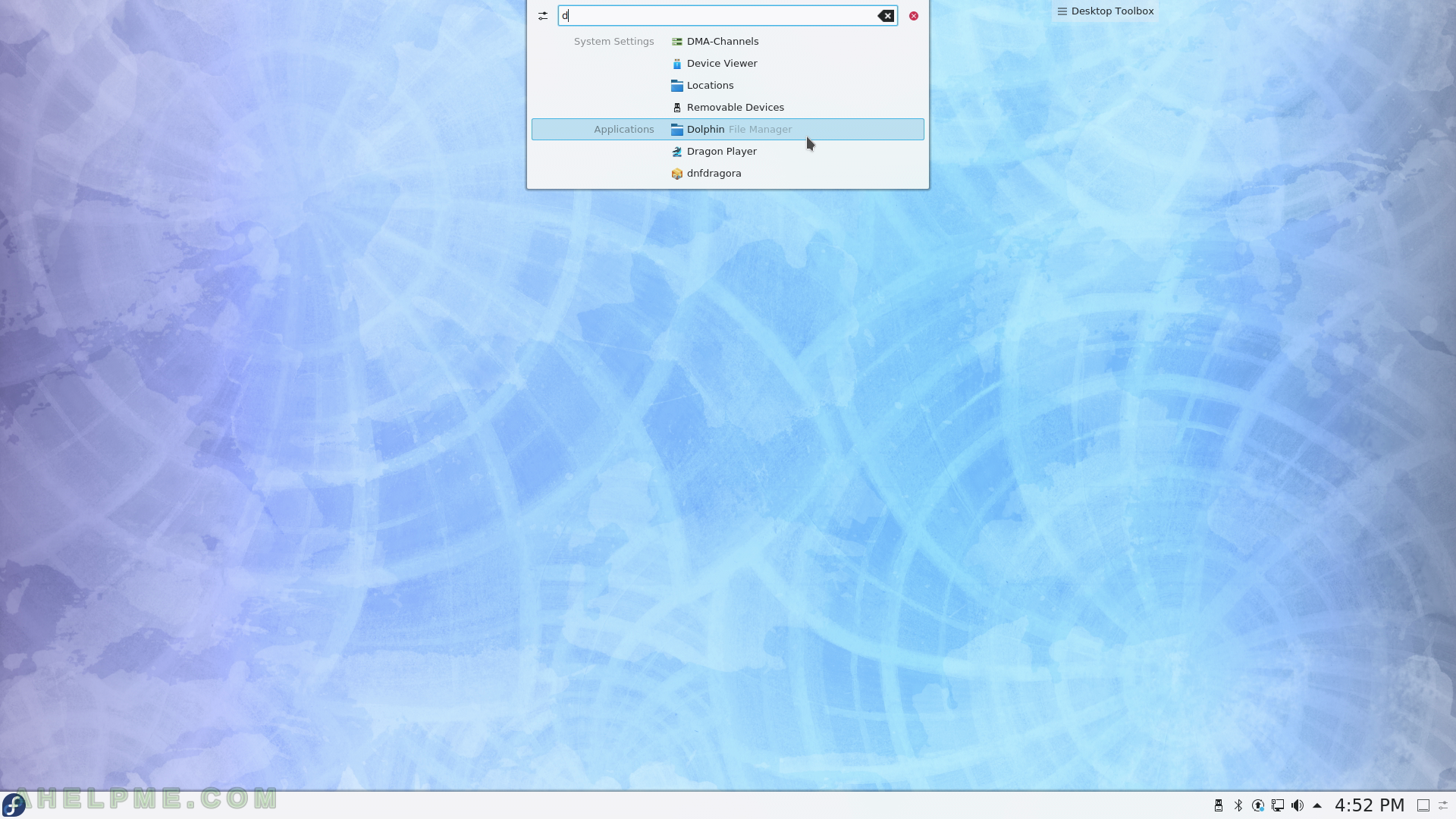
Task: Open the Fedora application launcher
Action: pyautogui.click(x=14, y=805)
